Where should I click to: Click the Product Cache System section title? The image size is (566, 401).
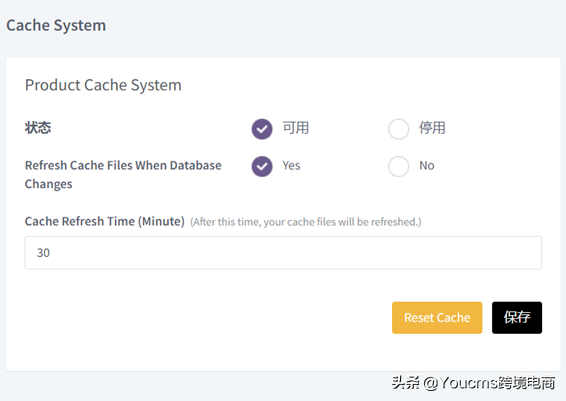point(103,86)
